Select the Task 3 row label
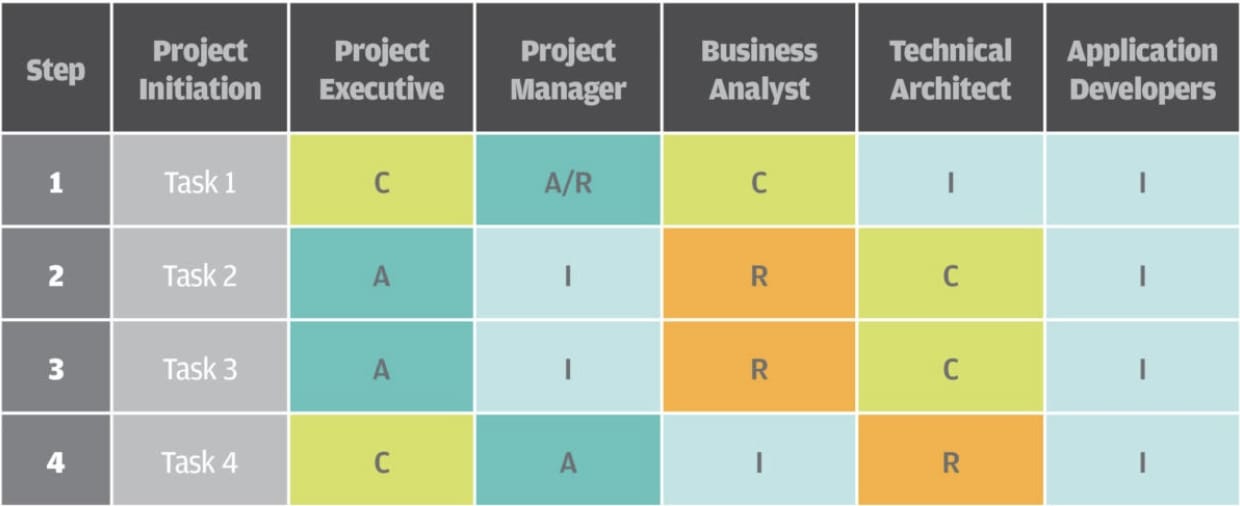Image resolution: width=1240 pixels, height=506 pixels. [x=200, y=369]
